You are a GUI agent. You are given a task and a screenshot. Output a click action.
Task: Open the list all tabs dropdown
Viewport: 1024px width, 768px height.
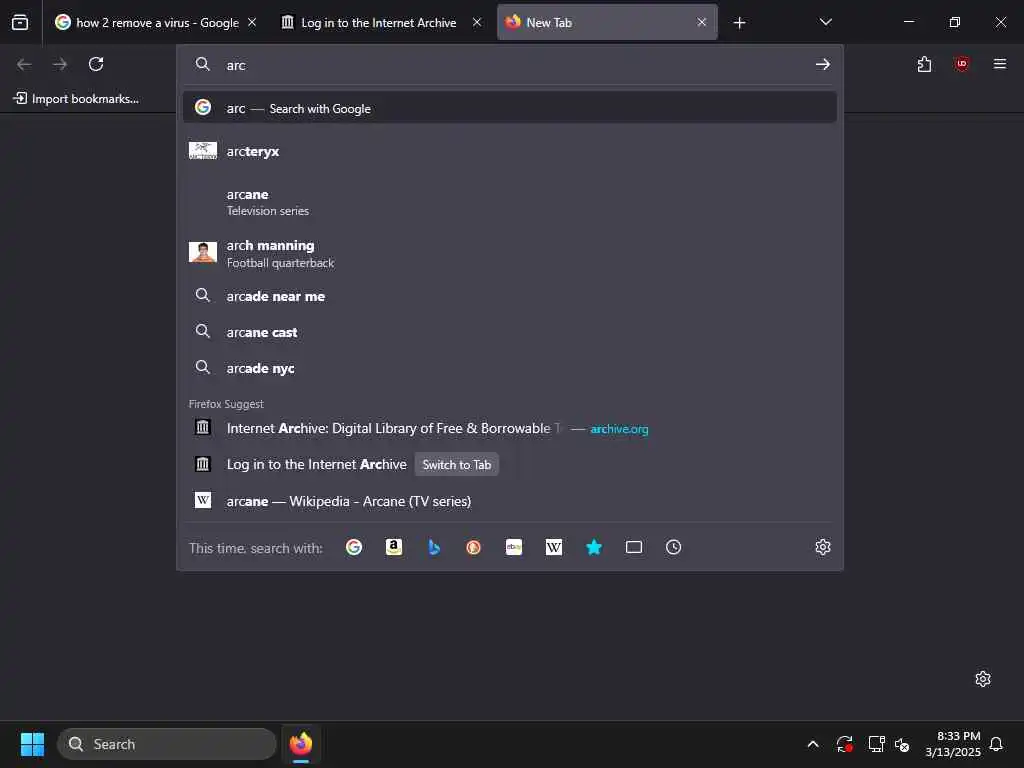point(825,22)
